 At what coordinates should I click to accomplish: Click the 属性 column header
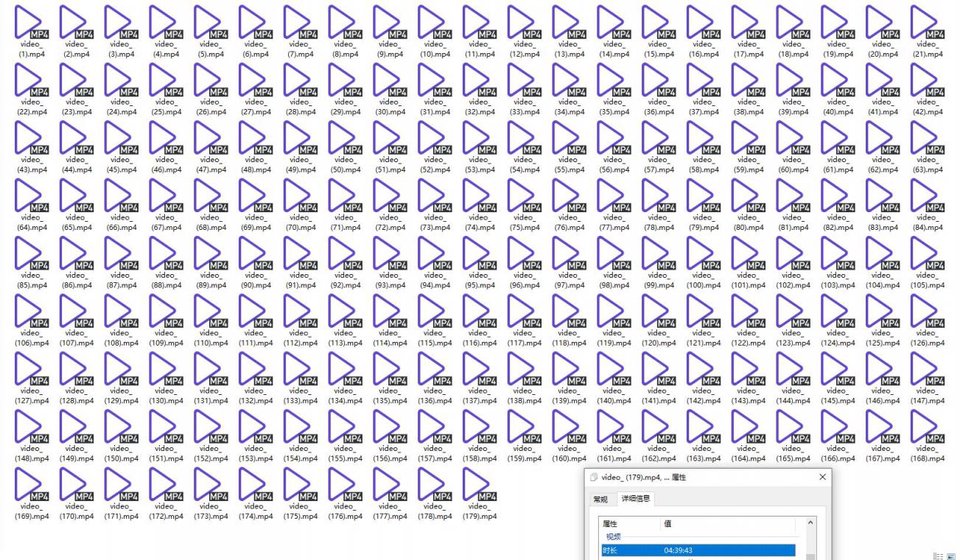pyautogui.click(x=611, y=524)
